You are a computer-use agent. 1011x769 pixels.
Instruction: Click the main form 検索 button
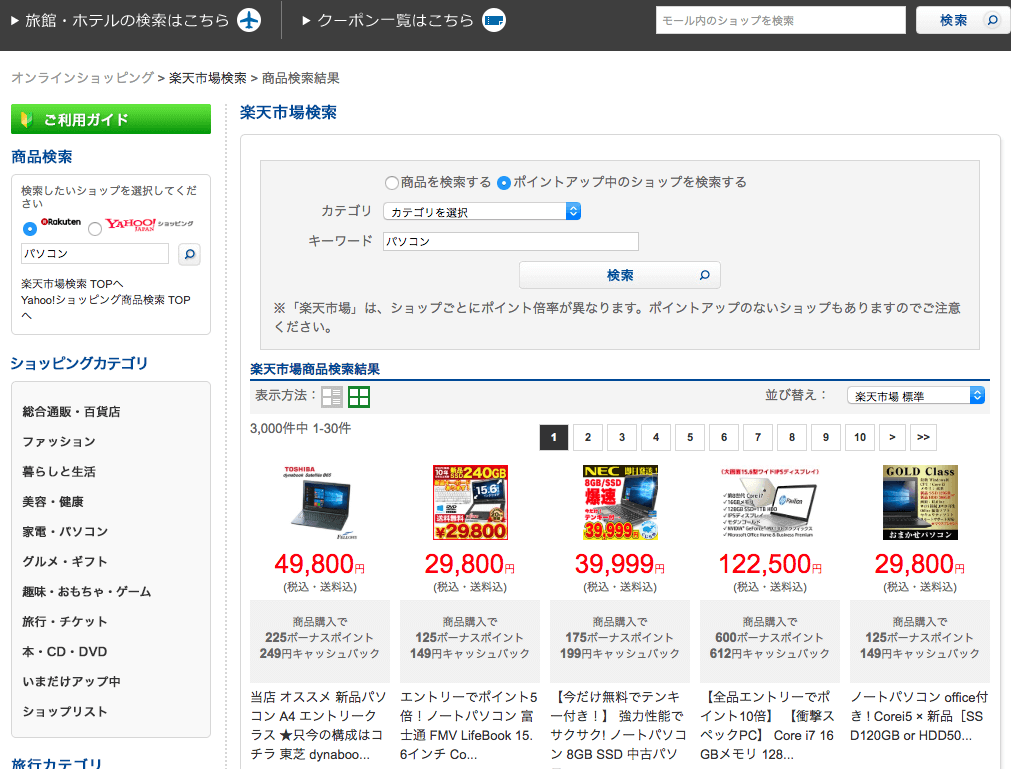[620, 275]
